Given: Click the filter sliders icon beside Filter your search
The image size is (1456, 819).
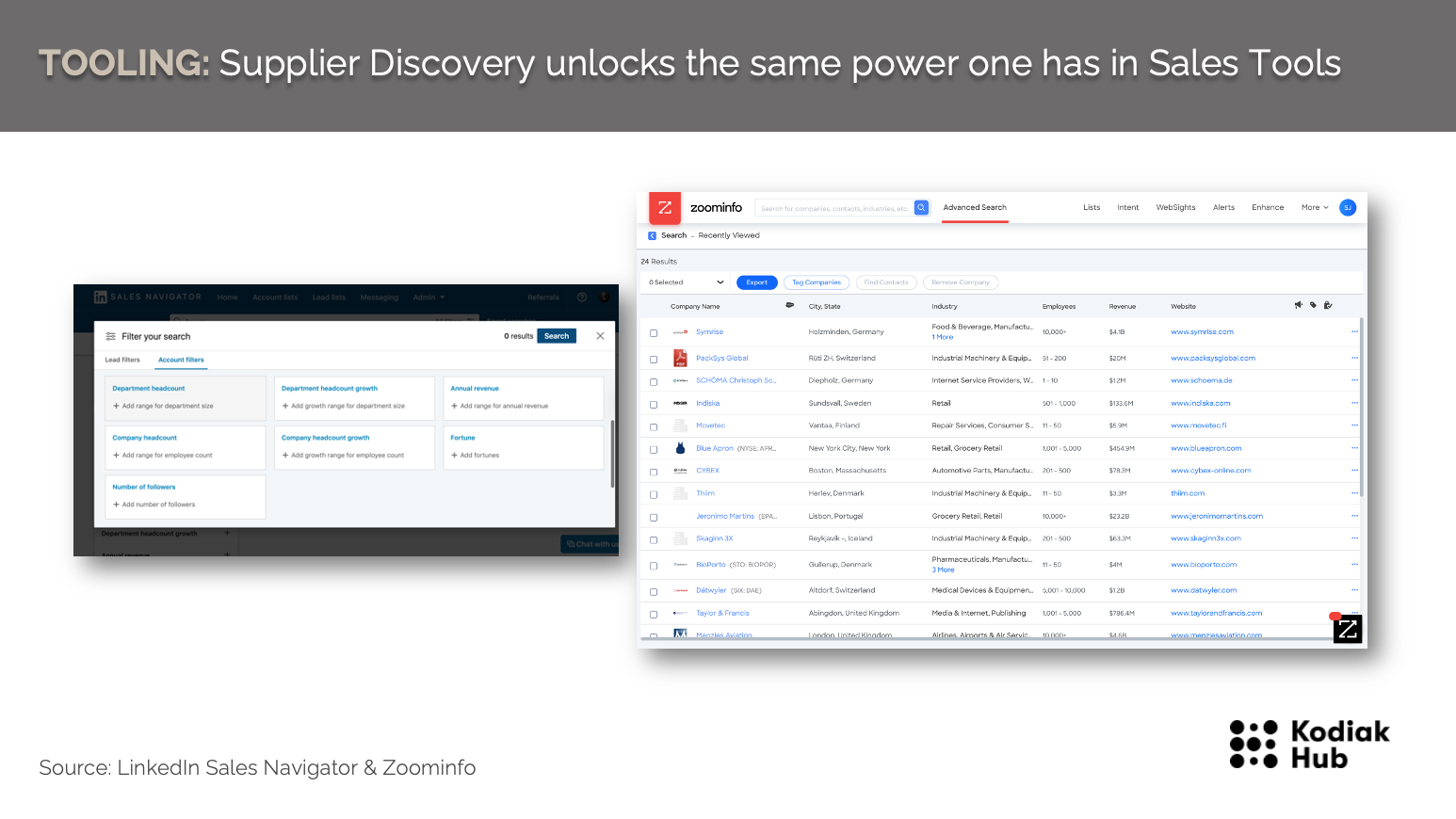Looking at the screenshot, I should pyautogui.click(x=110, y=336).
